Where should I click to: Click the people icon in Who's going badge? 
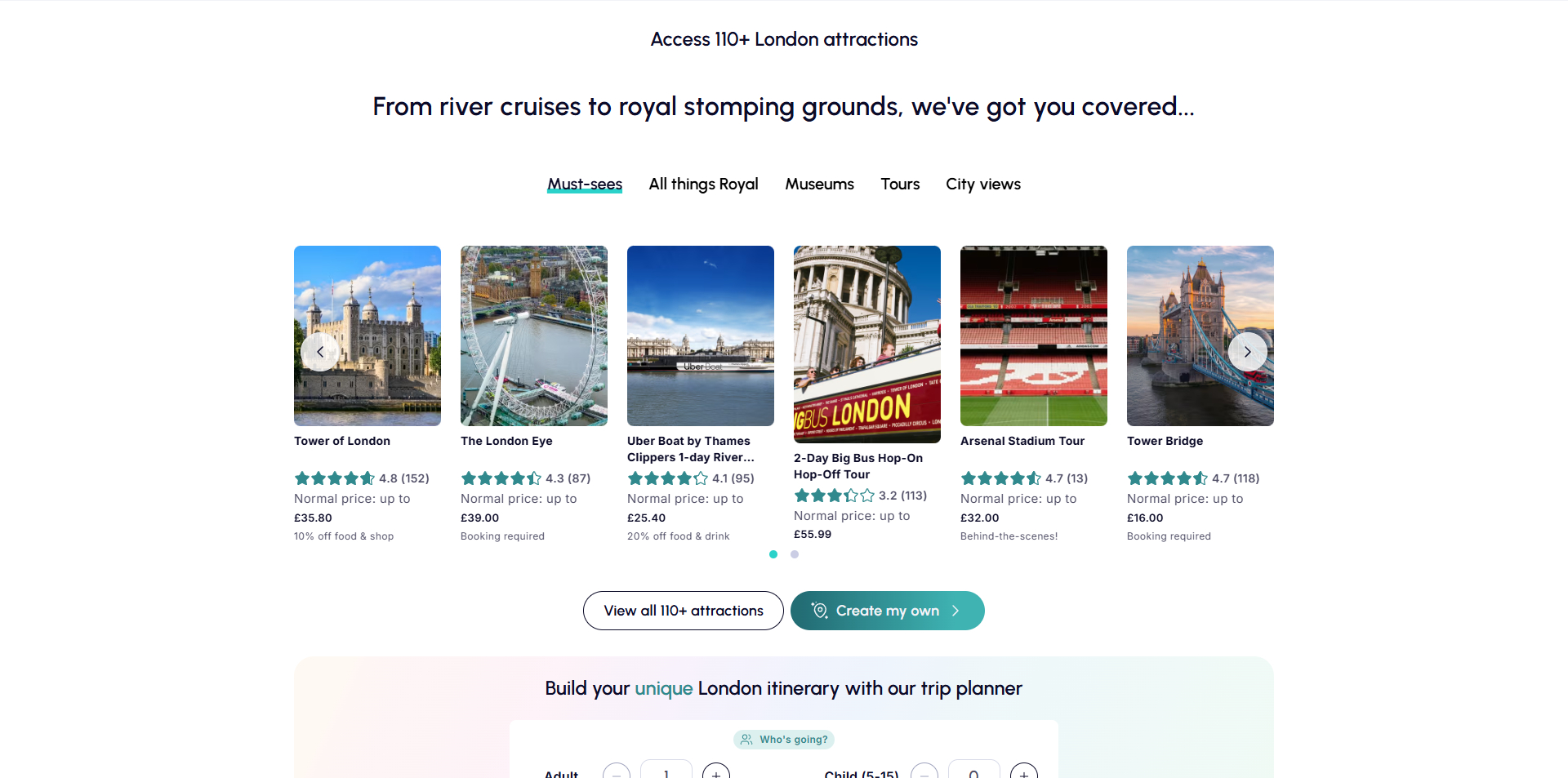click(x=746, y=739)
